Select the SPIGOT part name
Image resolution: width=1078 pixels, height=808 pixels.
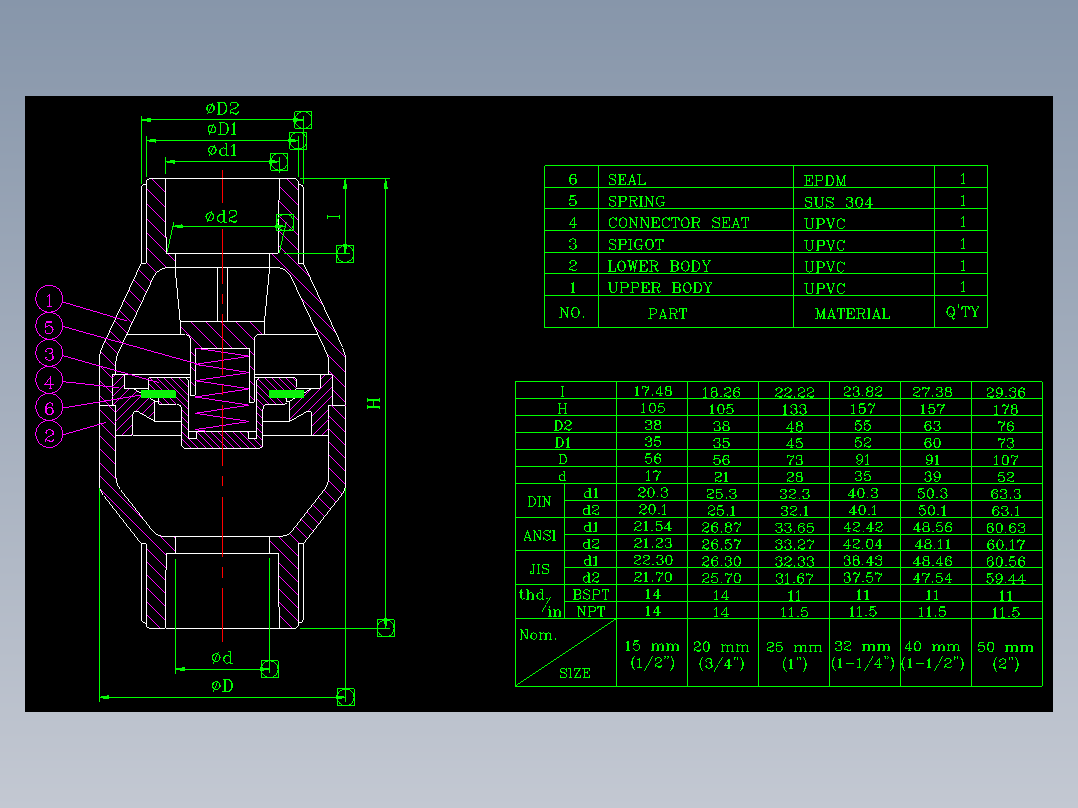636,245
